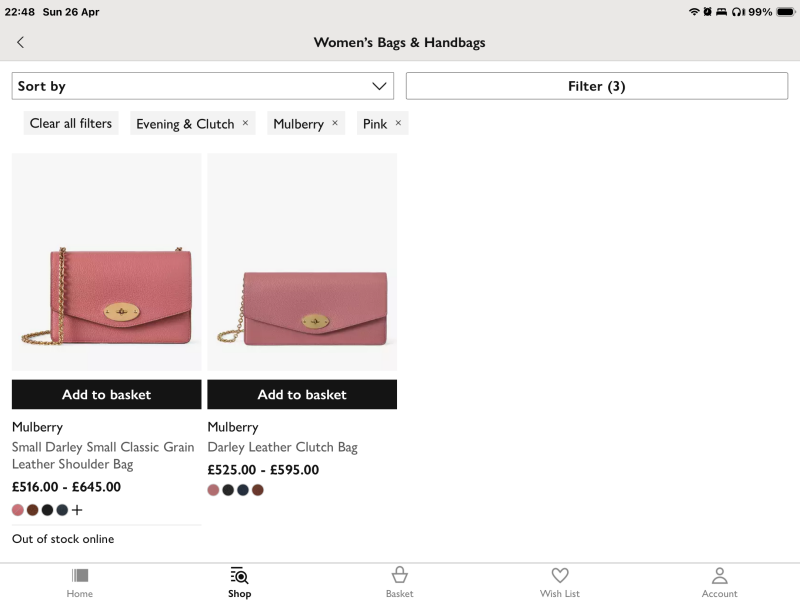Image resolution: width=800 pixels, height=600 pixels.
Task: Open the Shop tab icon
Action: click(239, 577)
